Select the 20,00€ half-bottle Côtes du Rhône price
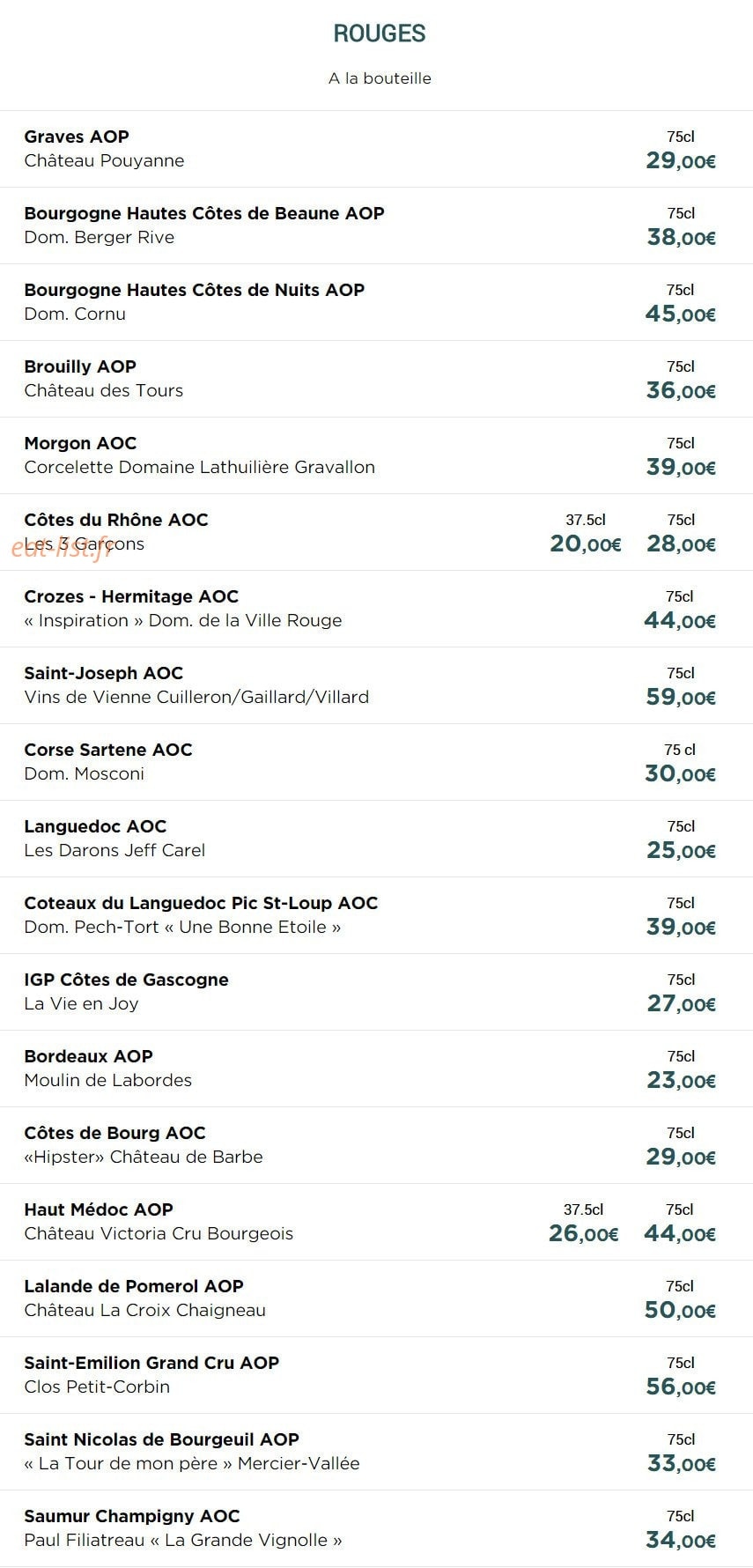Viewport: 753px width, 1568px height. click(586, 544)
